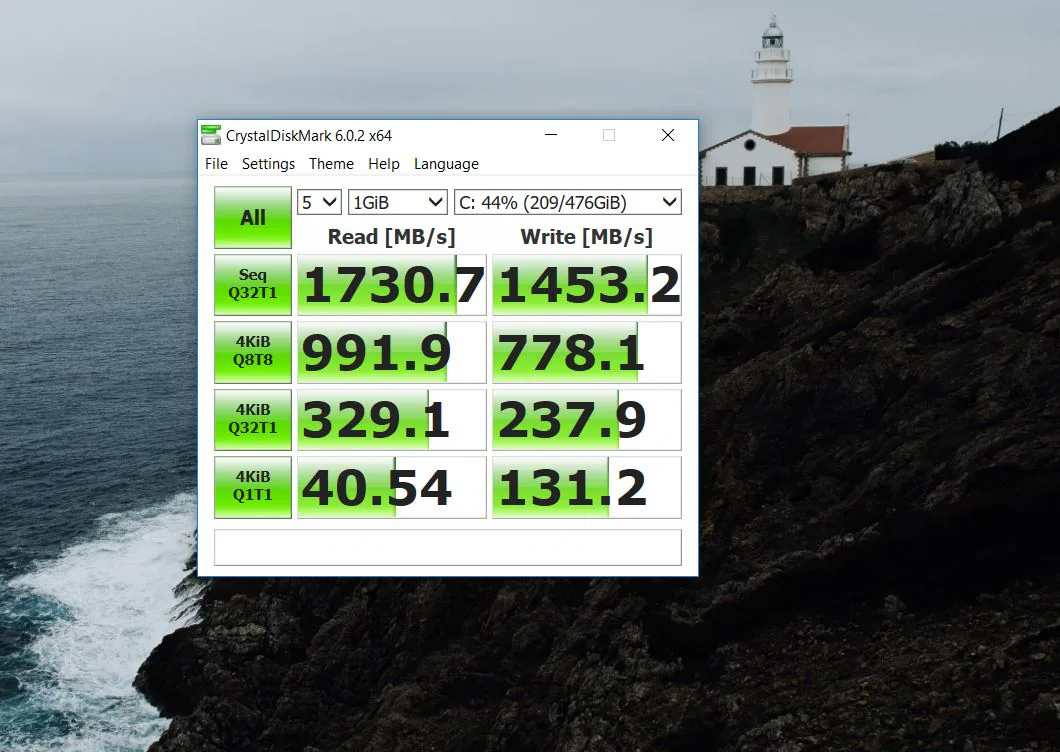
Task: Expand the test count dropdown showing 5
Action: tap(319, 202)
